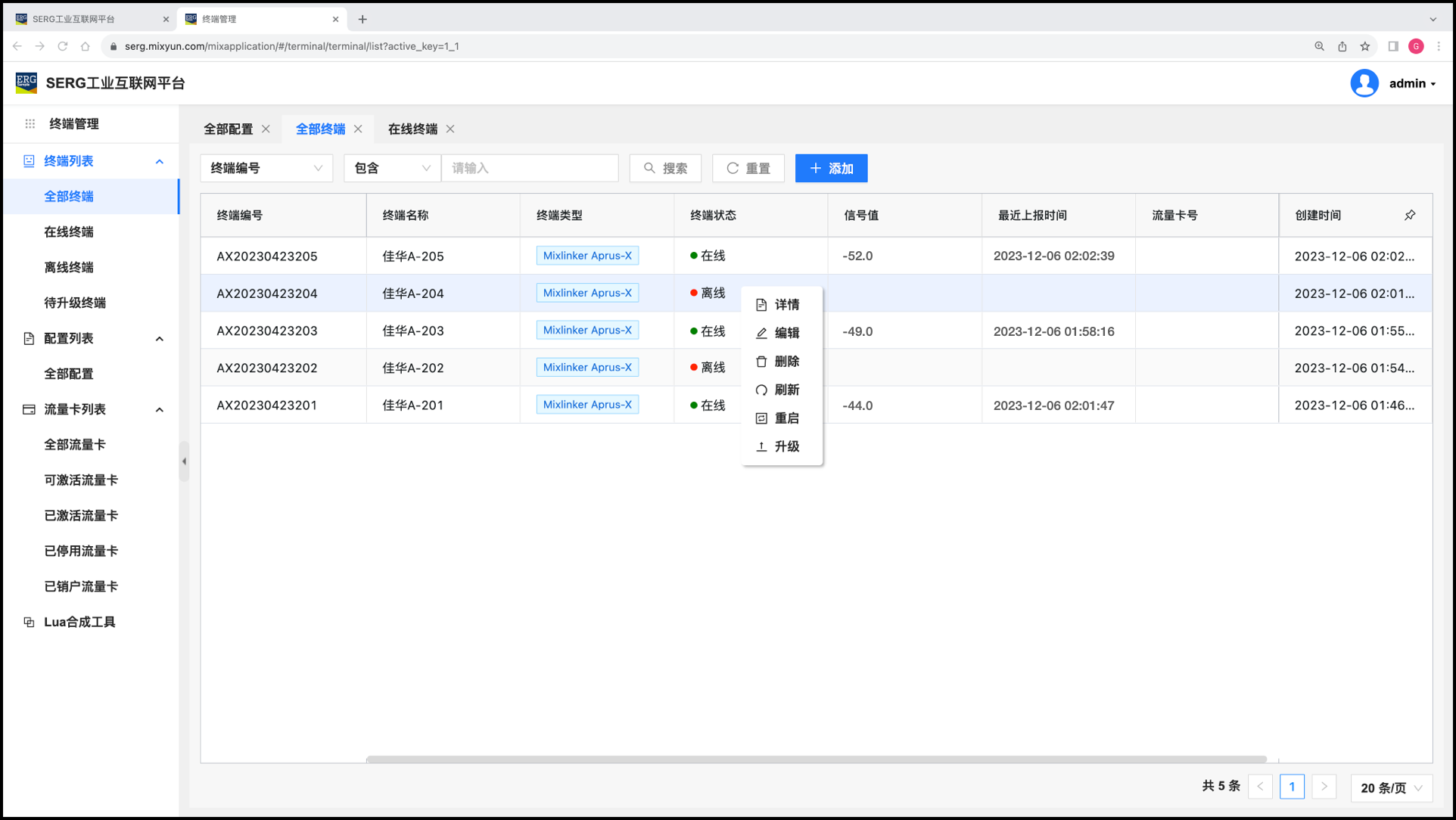Click the sidebar collapse arrow handle
The image size is (1456, 820).
click(184, 461)
